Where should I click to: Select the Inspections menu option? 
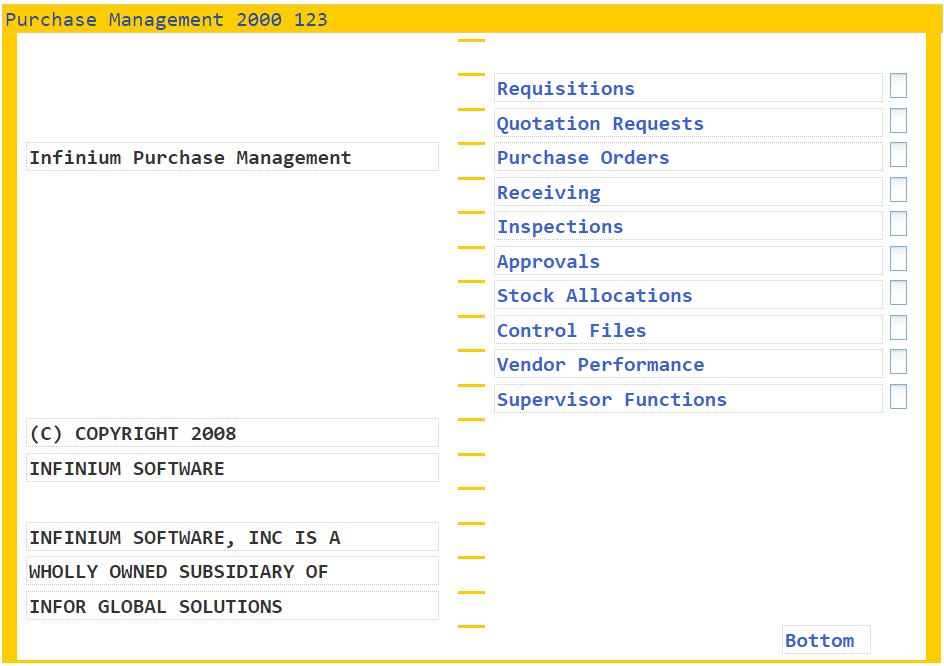[x=688, y=227]
